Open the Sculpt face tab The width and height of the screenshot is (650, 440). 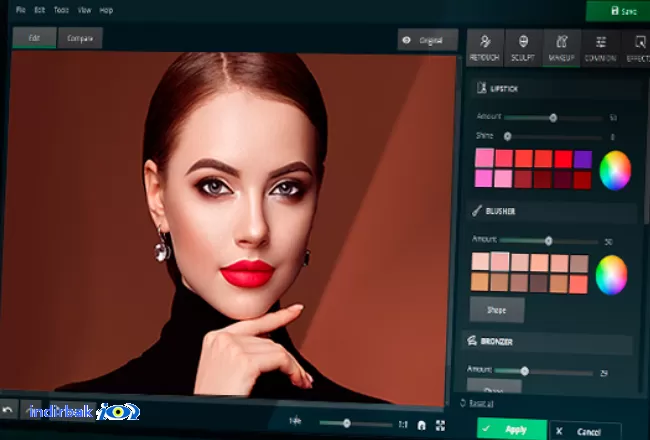(x=523, y=48)
